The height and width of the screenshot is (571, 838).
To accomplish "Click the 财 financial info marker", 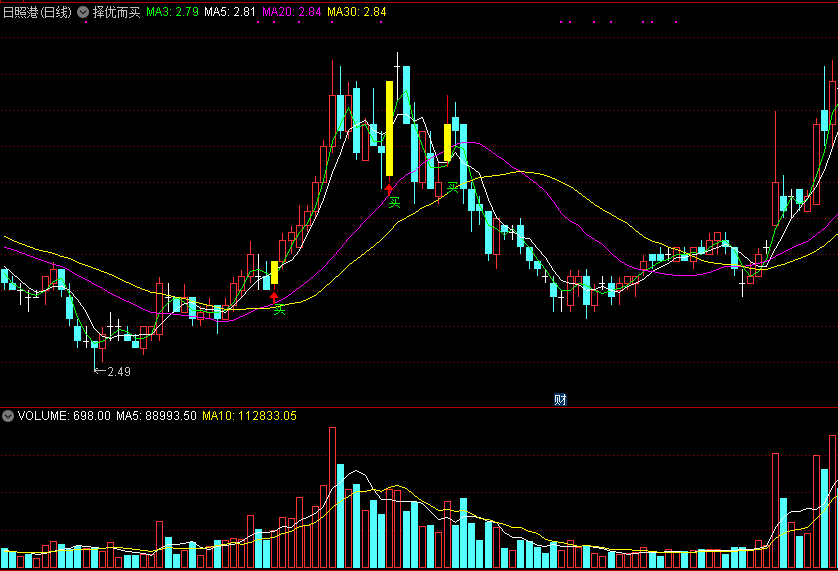I will point(560,399).
